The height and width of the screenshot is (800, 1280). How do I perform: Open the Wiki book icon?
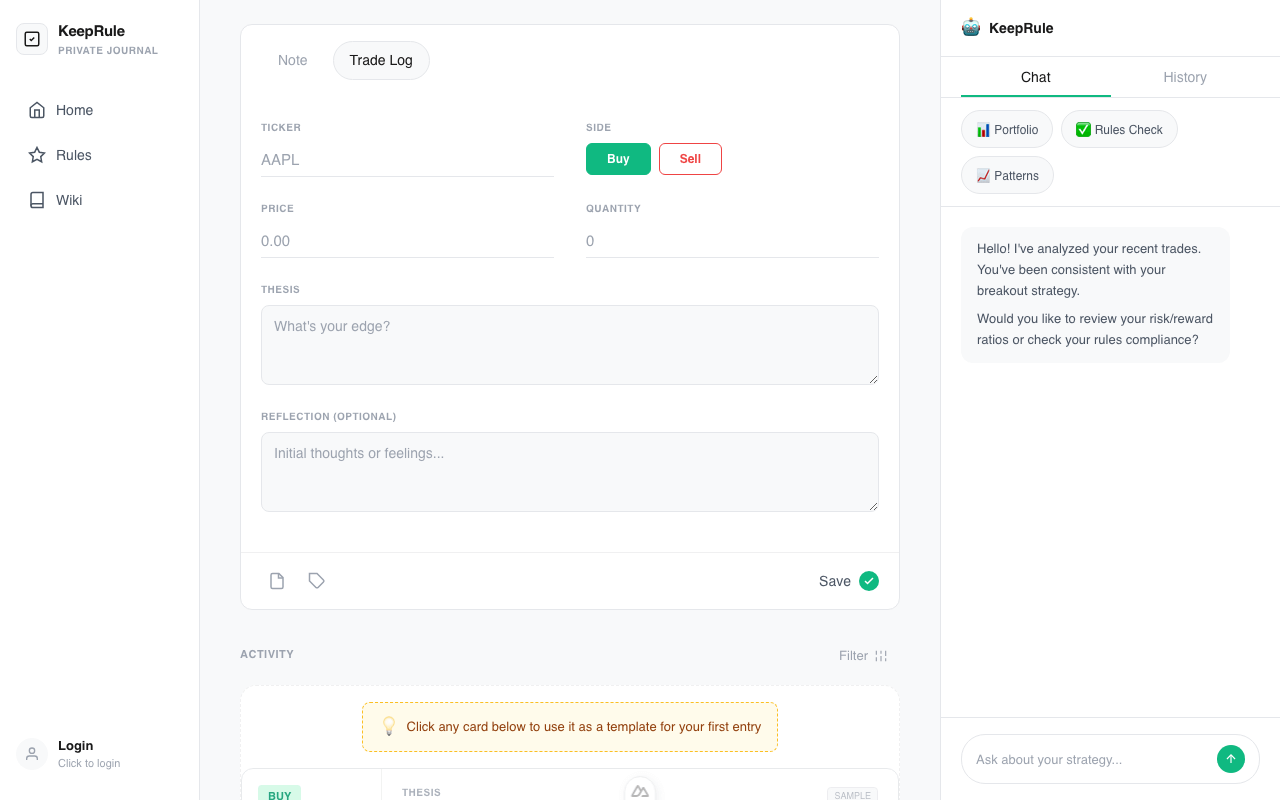(x=36, y=200)
